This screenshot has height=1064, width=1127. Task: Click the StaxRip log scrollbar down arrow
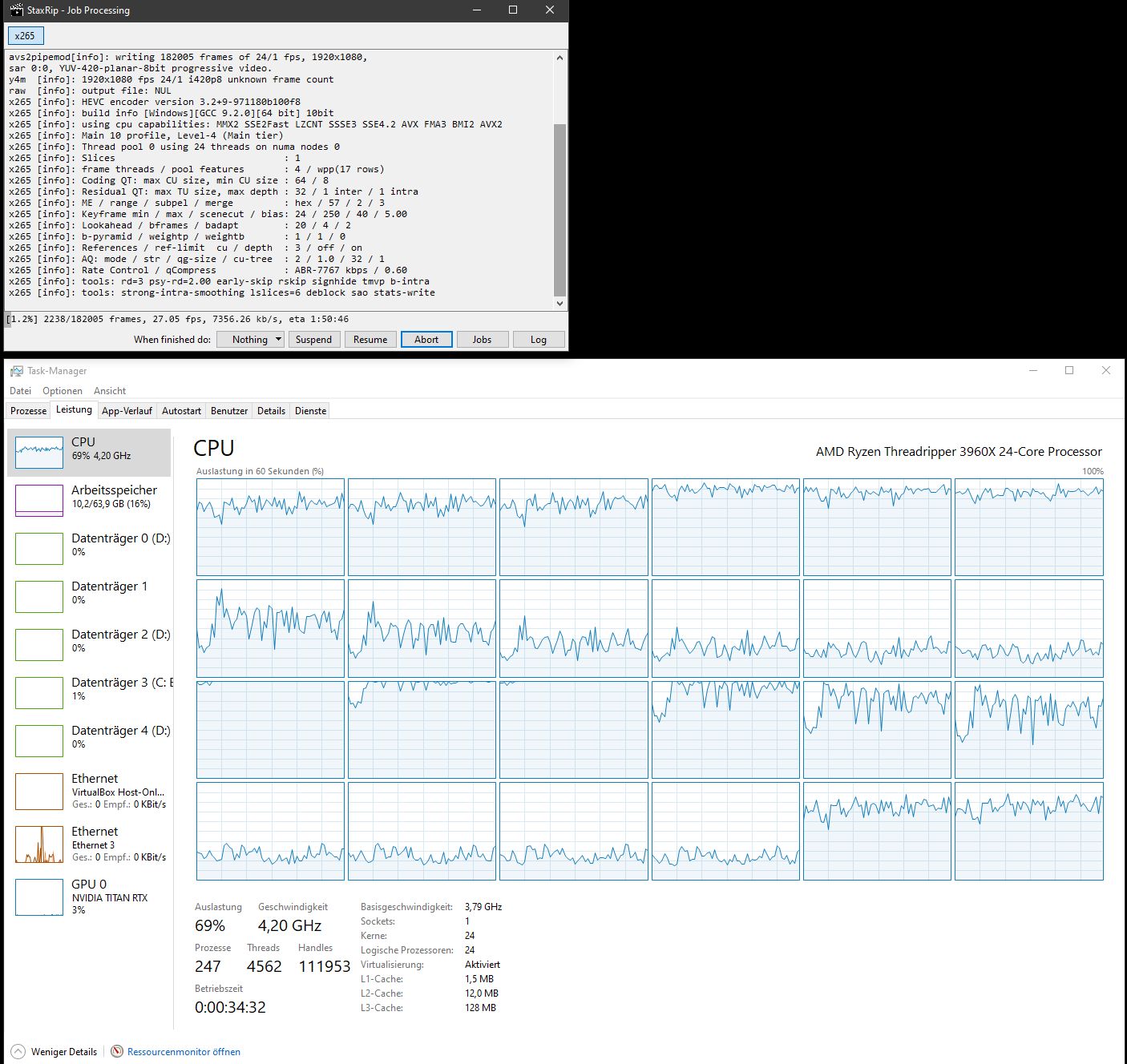pyautogui.click(x=559, y=304)
